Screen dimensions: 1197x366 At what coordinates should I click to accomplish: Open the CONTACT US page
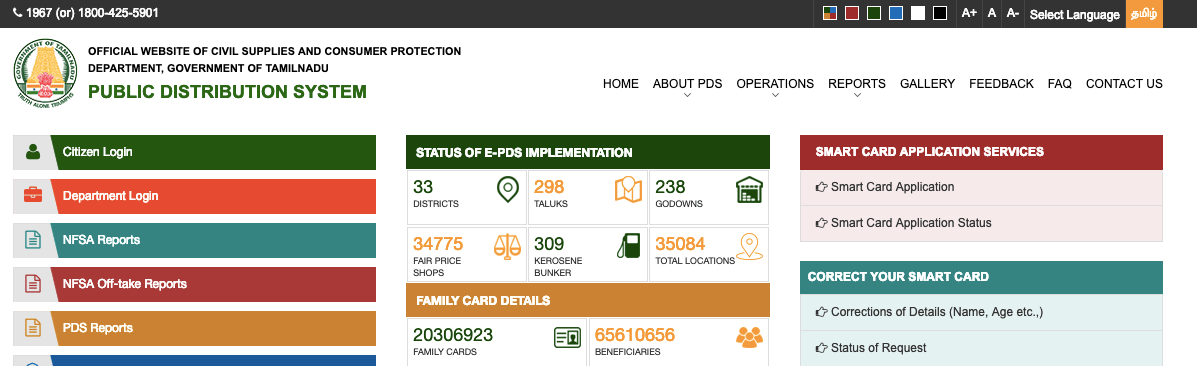pyautogui.click(x=1124, y=84)
